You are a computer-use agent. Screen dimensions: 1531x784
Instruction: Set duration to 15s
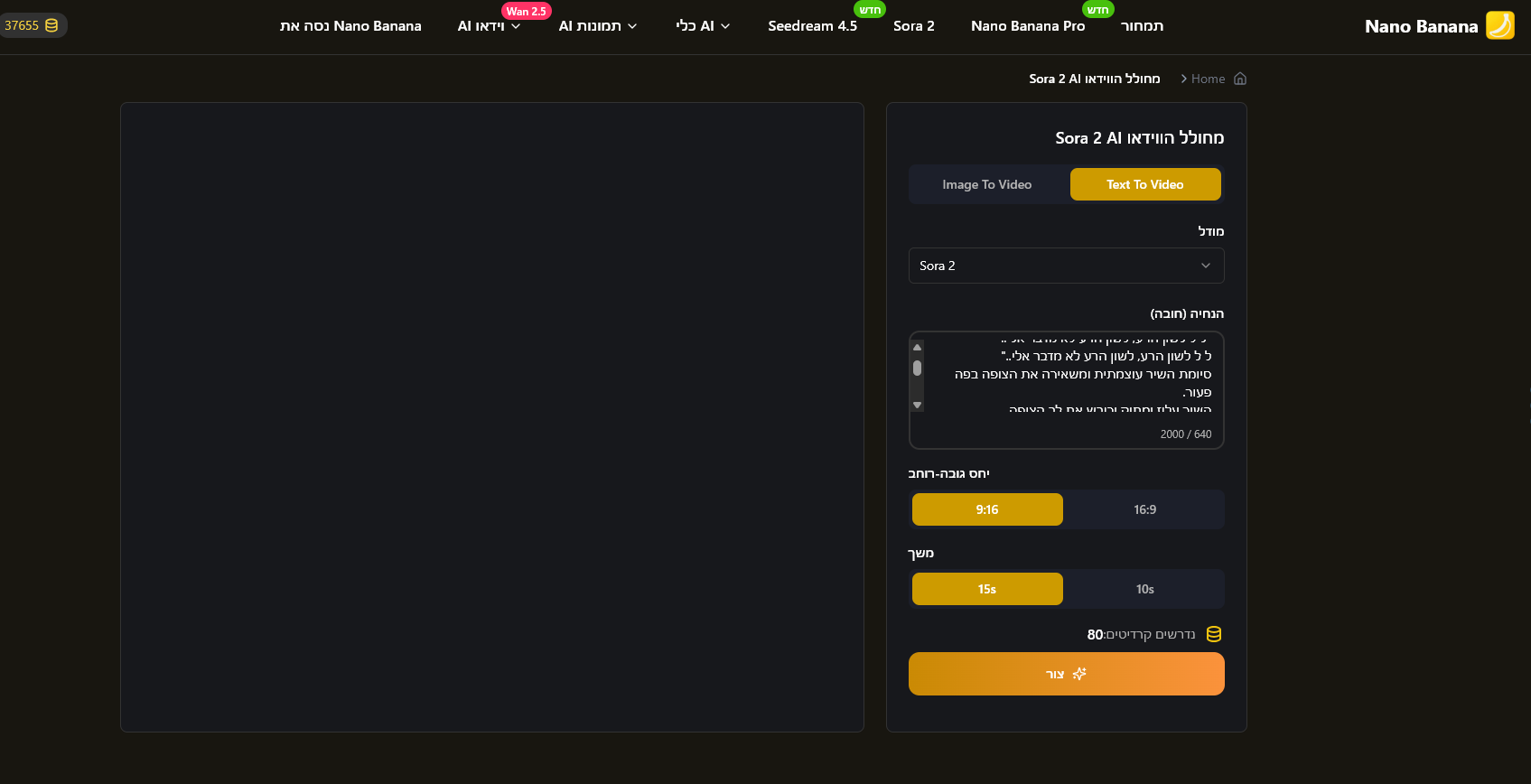pyautogui.click(x=987, y=589)
